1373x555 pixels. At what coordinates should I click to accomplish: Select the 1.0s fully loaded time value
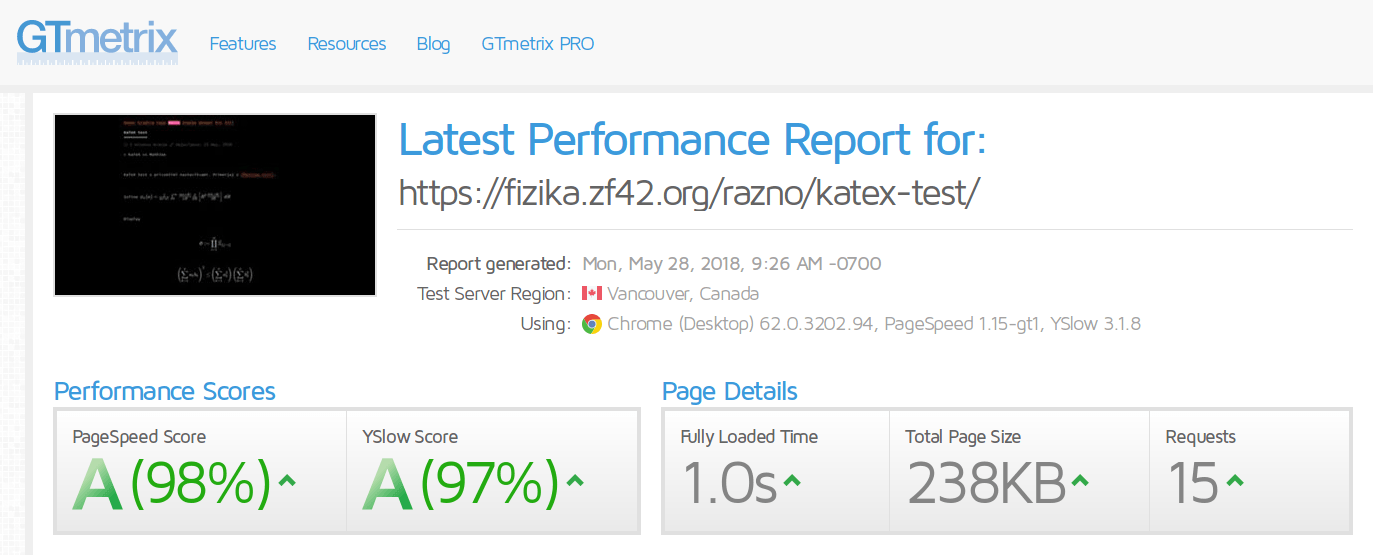tap(730, 484)
